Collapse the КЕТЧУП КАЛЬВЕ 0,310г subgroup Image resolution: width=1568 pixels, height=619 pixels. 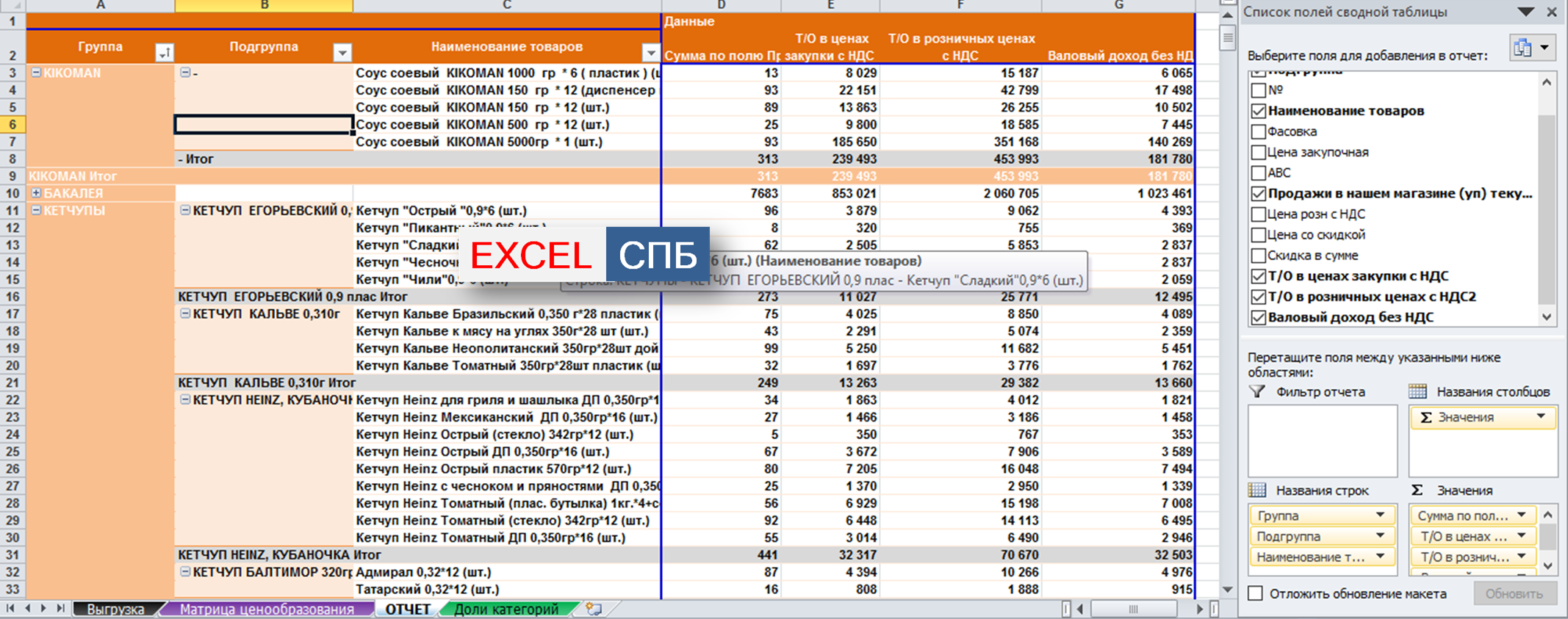[185, 314]
